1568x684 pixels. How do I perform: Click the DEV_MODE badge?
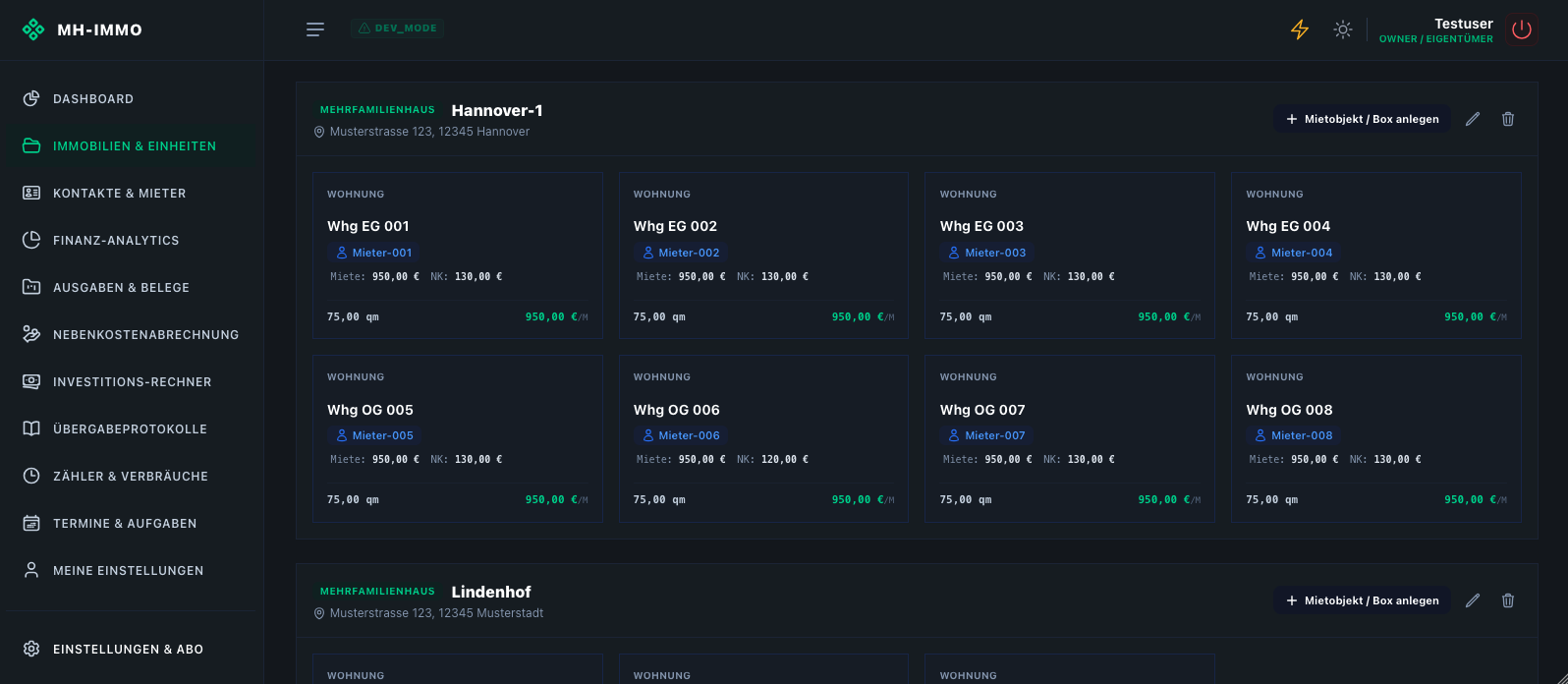(398, 28)
